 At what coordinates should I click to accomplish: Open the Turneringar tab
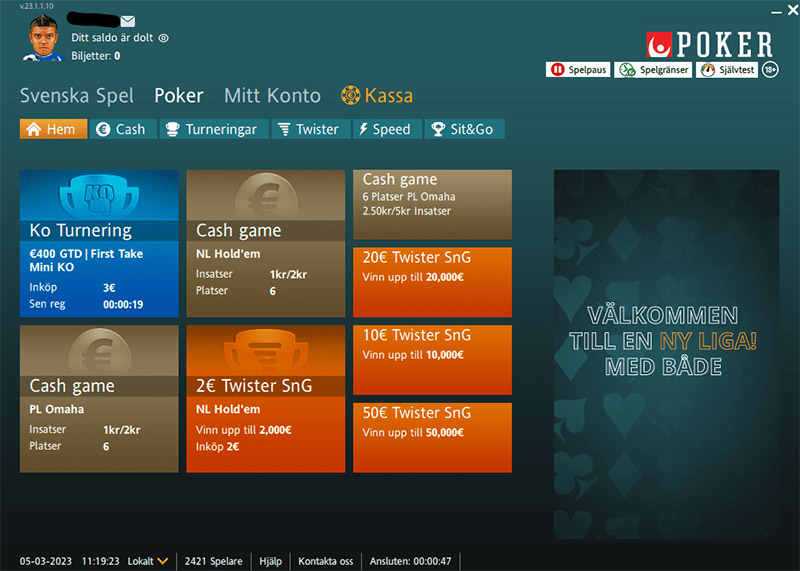(x=214, y=129)
